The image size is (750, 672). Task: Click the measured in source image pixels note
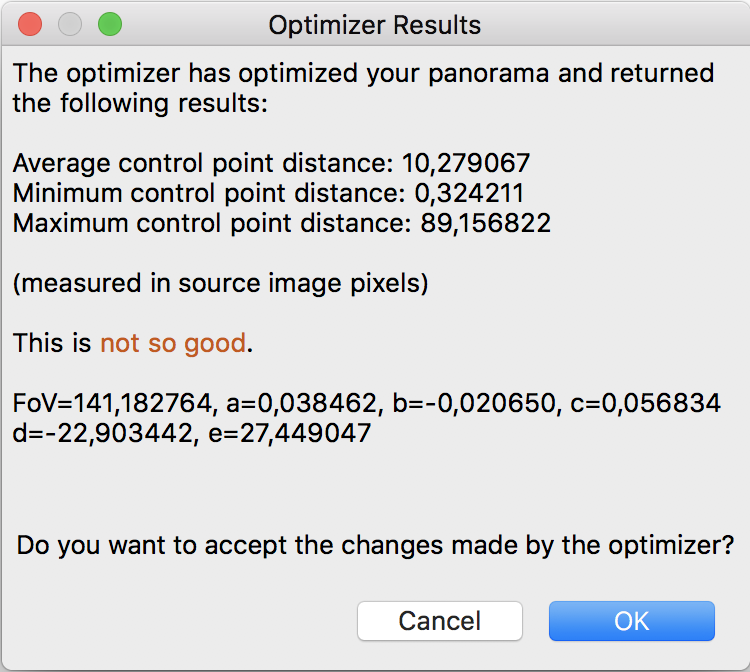point(220,284)
